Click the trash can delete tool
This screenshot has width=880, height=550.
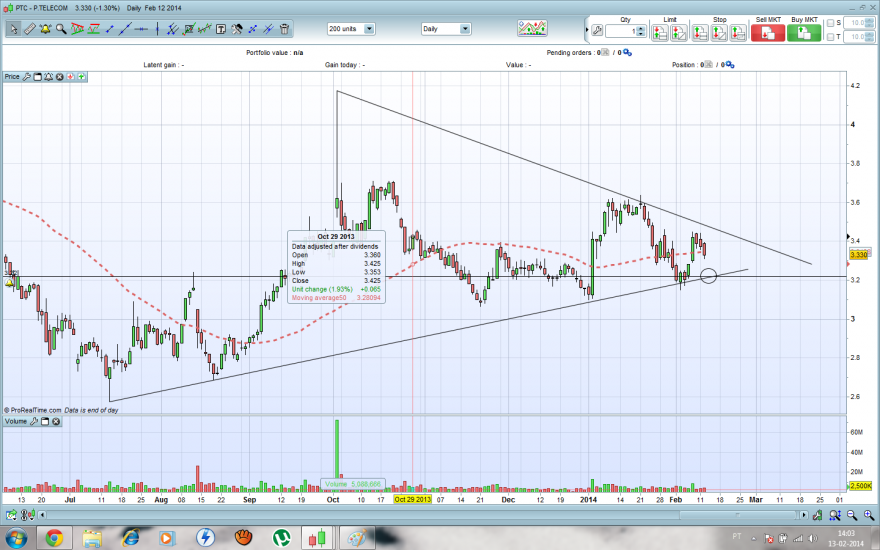pos(285,29)
